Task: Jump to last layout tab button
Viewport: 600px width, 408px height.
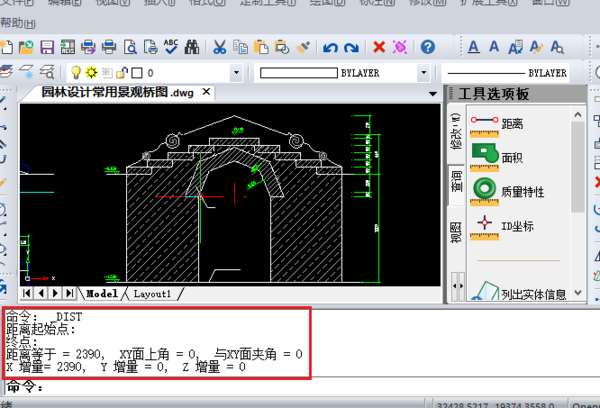Action: point(69,293)
